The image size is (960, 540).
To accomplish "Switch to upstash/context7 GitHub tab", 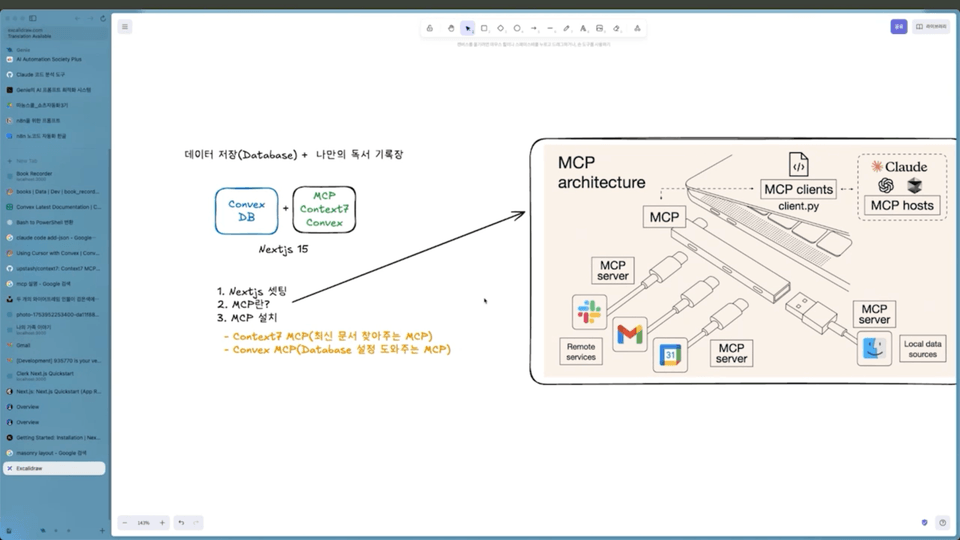I will [x=54, y=268].
